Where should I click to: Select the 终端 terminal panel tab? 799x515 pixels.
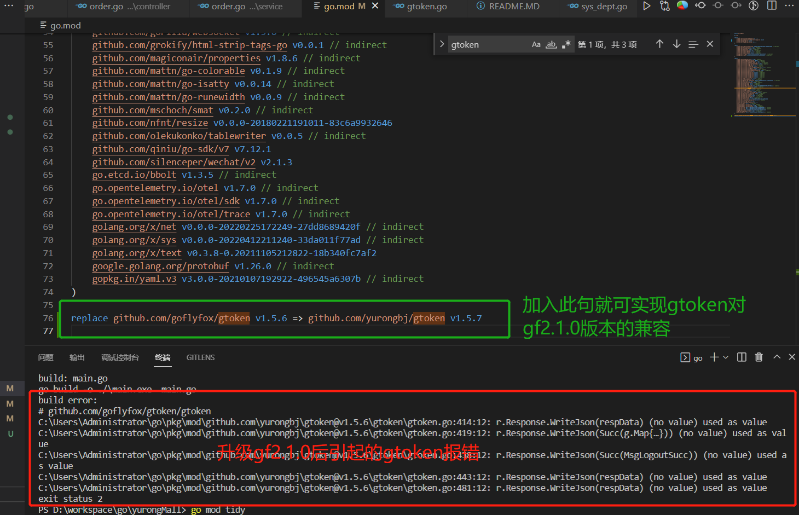click(163, 358)
